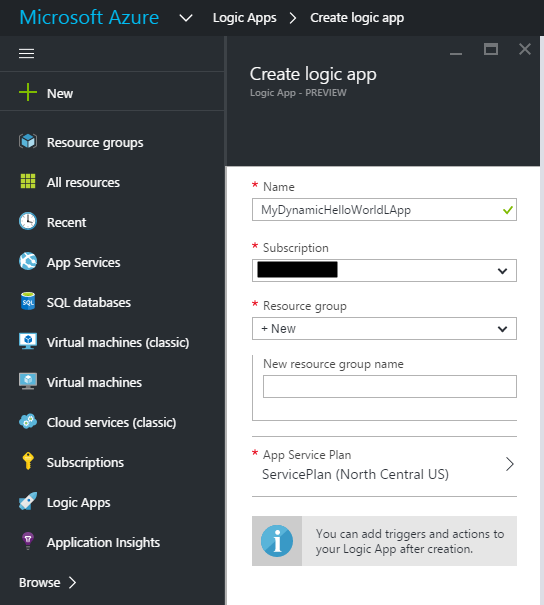Click the blue info icon
This screenshot has height=605, width=544.
(x=277, y=541)
